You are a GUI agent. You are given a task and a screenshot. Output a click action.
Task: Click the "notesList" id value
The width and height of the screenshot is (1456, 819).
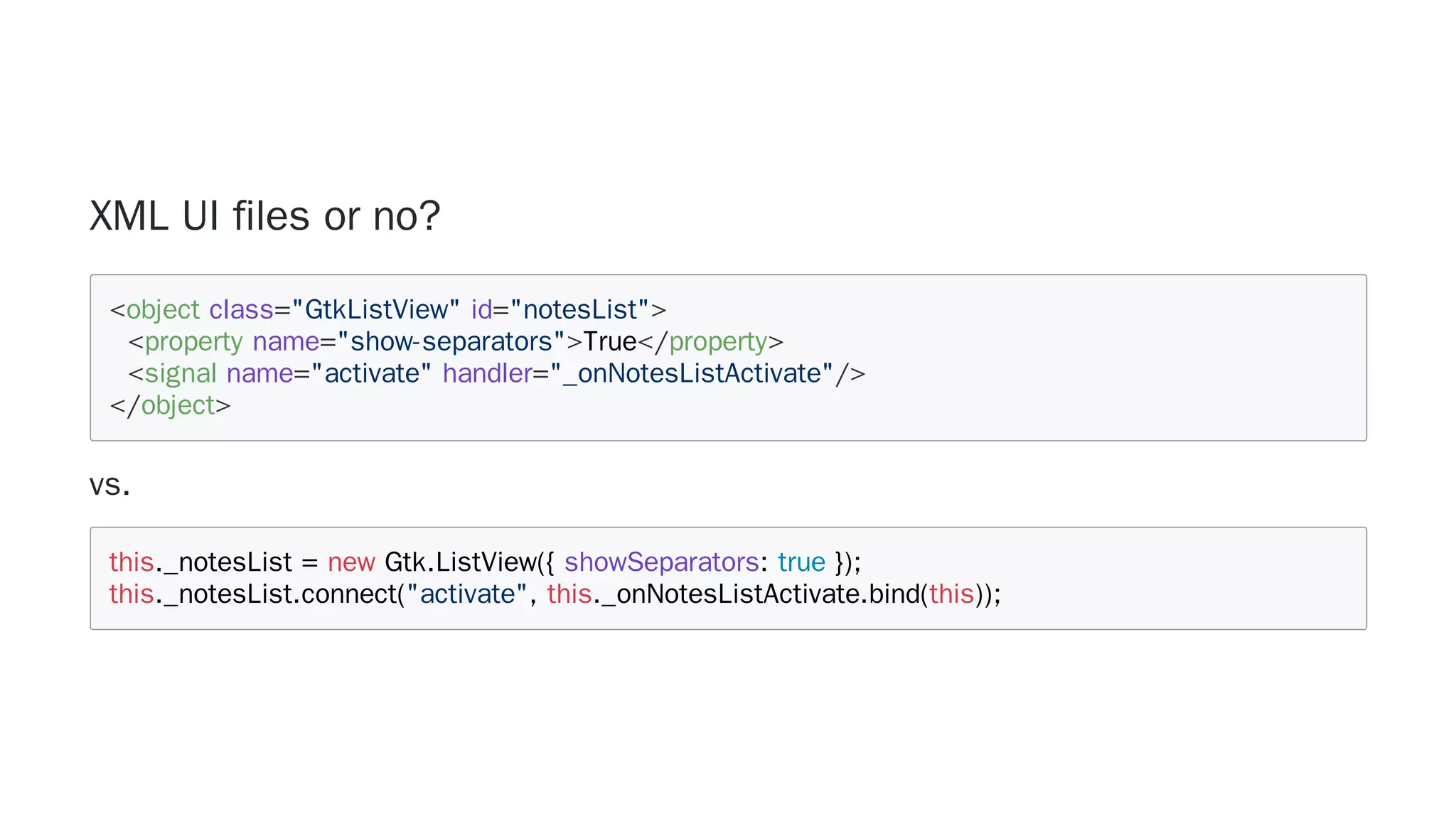tap(580, 310)
